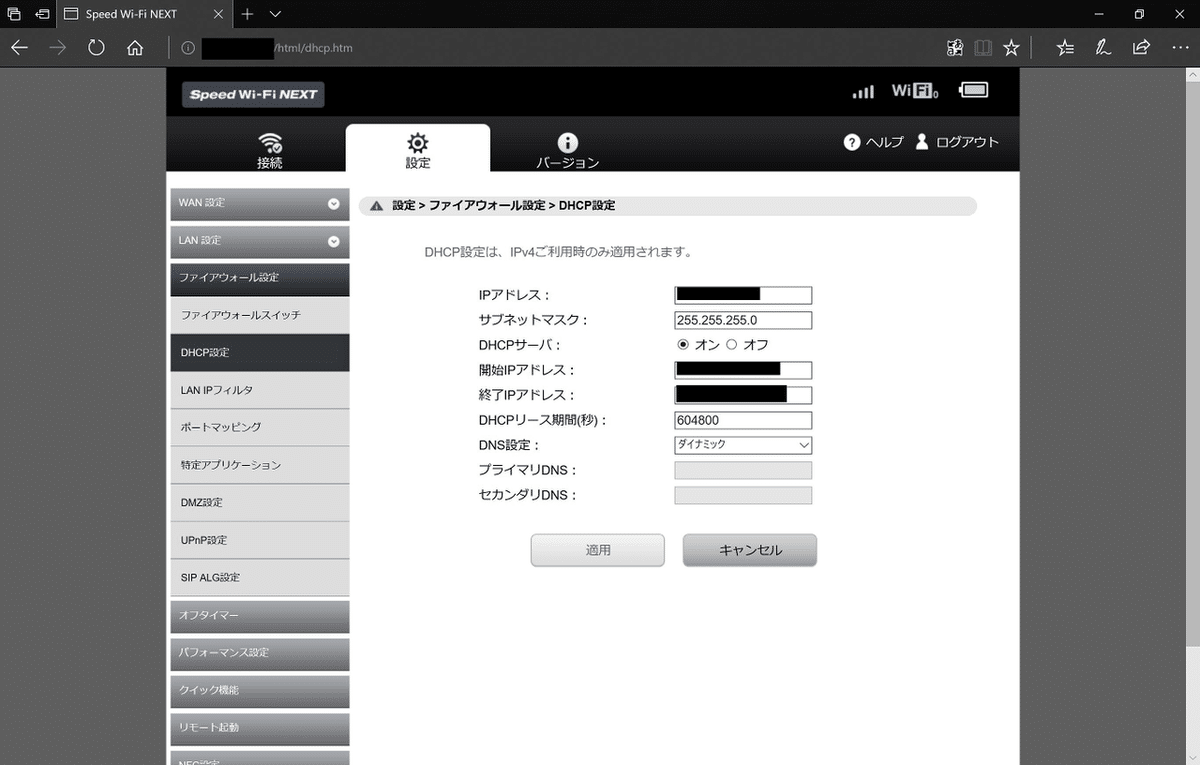Click ログアウト to log out
1200x765 pixels.
pyautogui.click(x=957, y=142)
